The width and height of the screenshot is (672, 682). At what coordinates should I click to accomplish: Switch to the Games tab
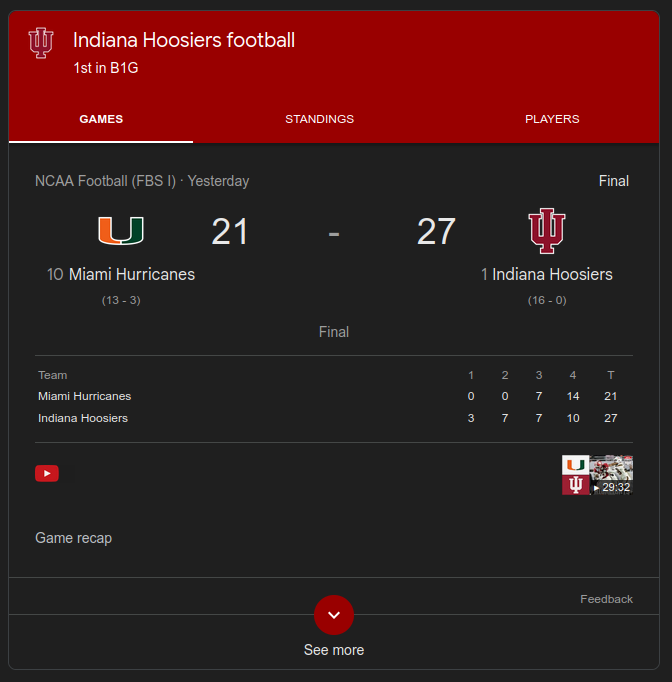coord(101,119)
